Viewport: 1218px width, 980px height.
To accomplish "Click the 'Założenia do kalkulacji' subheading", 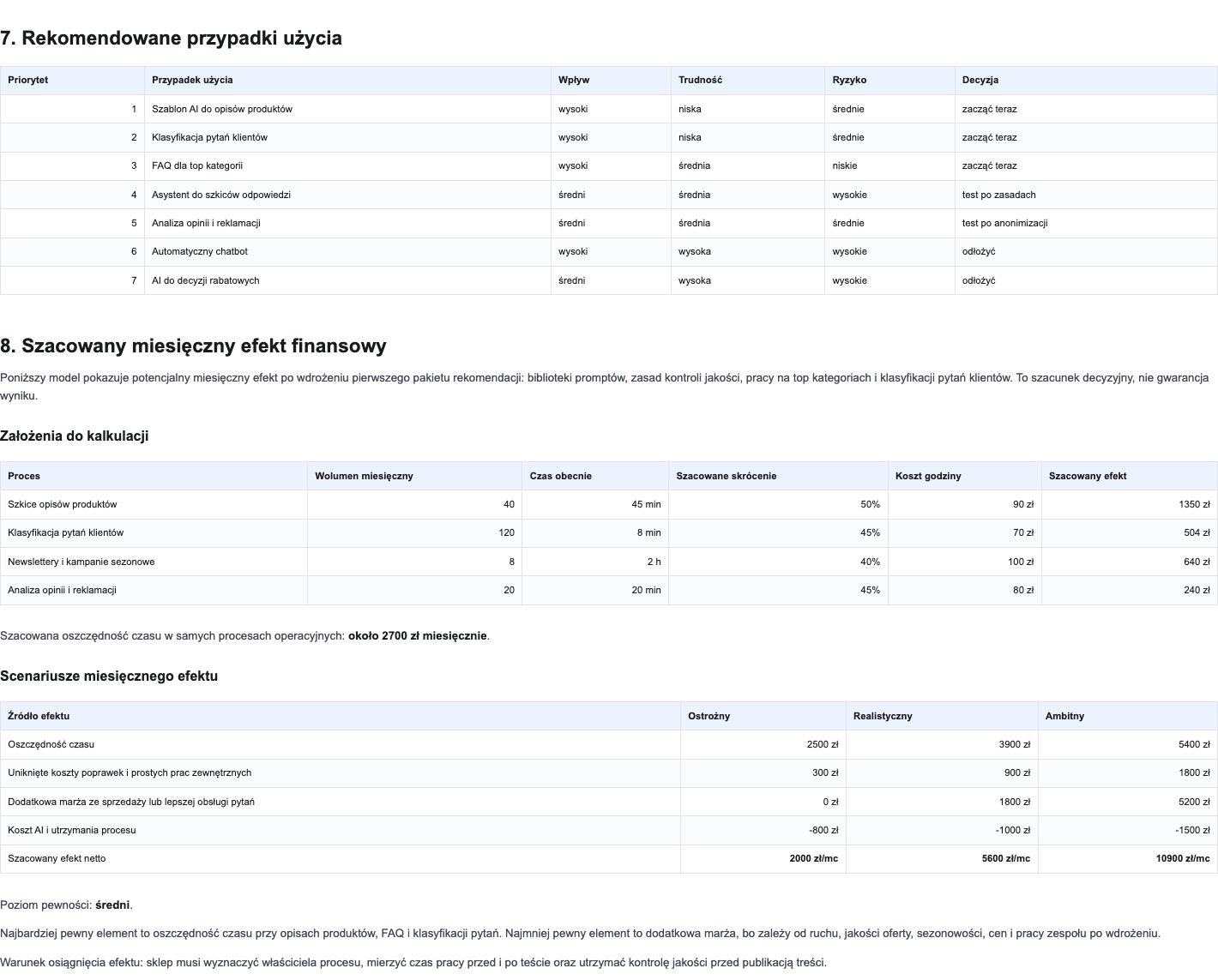I will (75, 436).
